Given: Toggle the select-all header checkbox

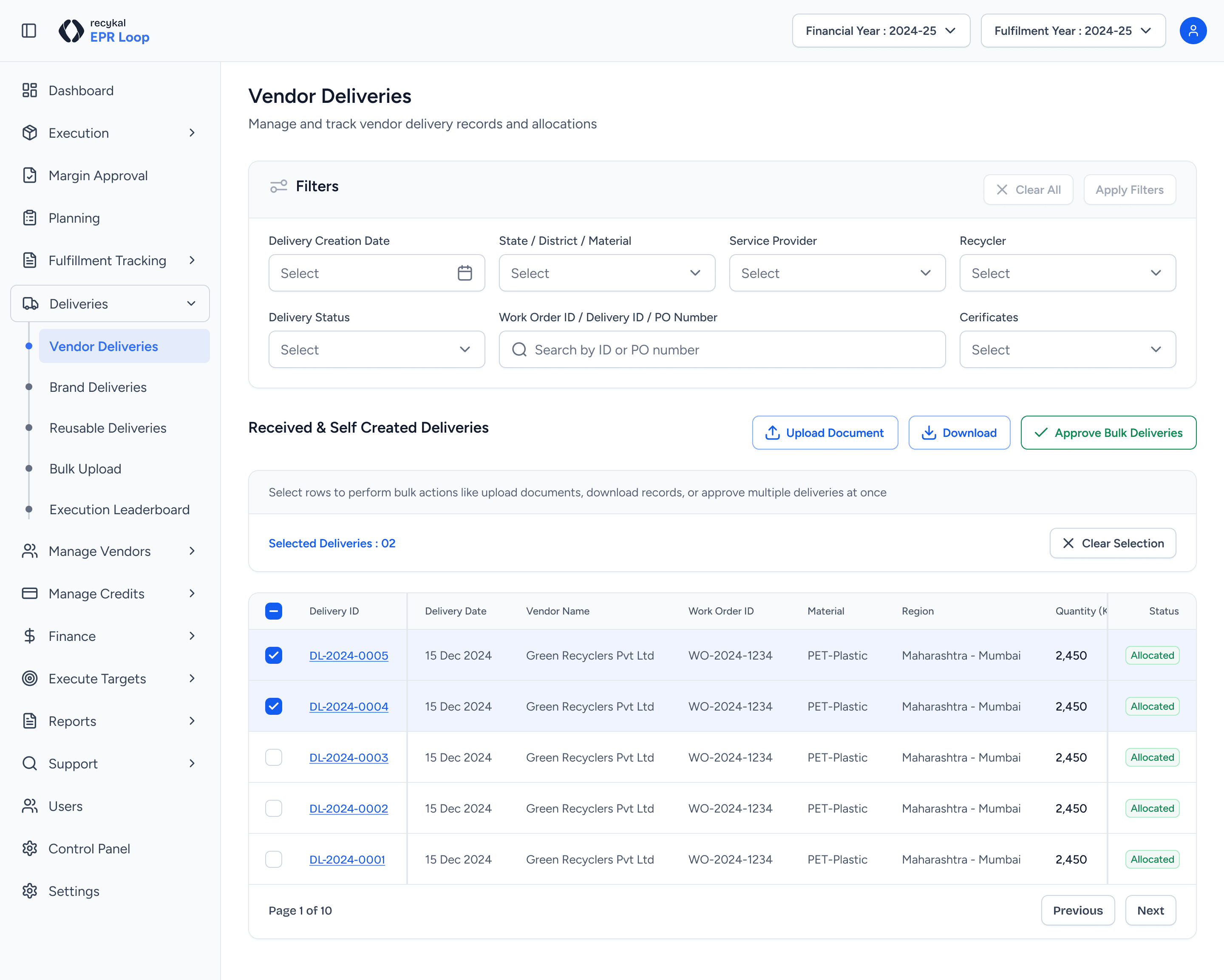Looking at the screenshot, I should [x=274, y=611].
